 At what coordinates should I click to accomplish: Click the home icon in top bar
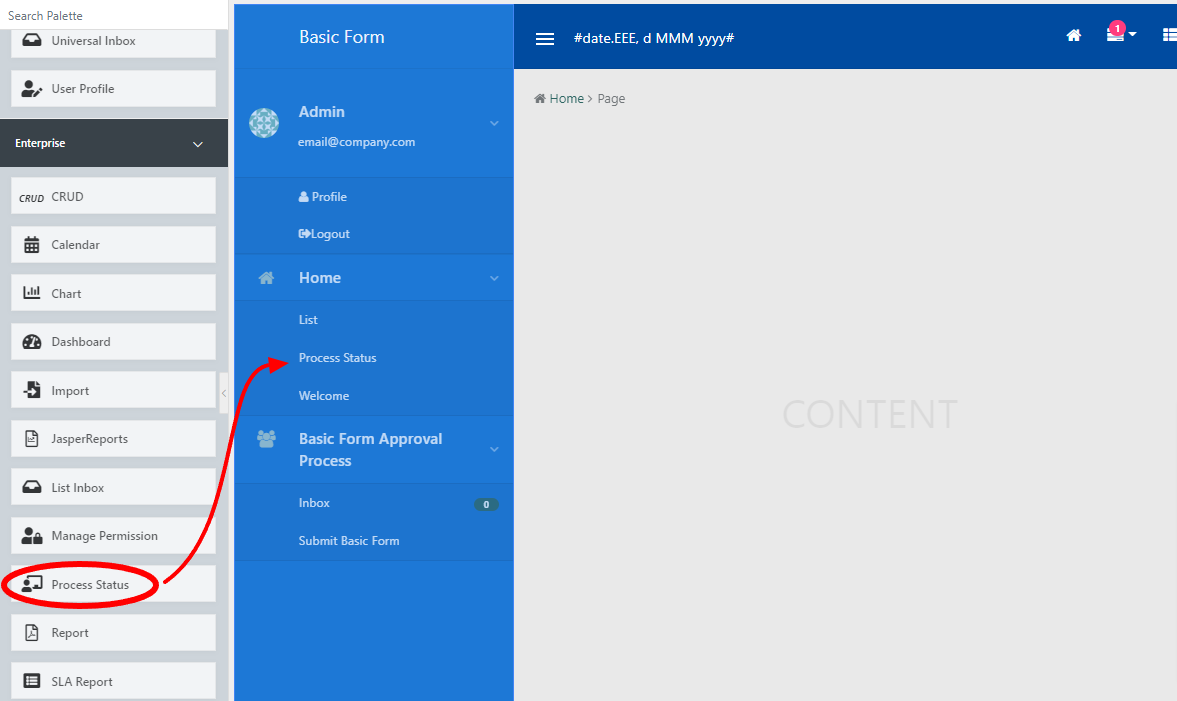click(x=1074, y=36)
